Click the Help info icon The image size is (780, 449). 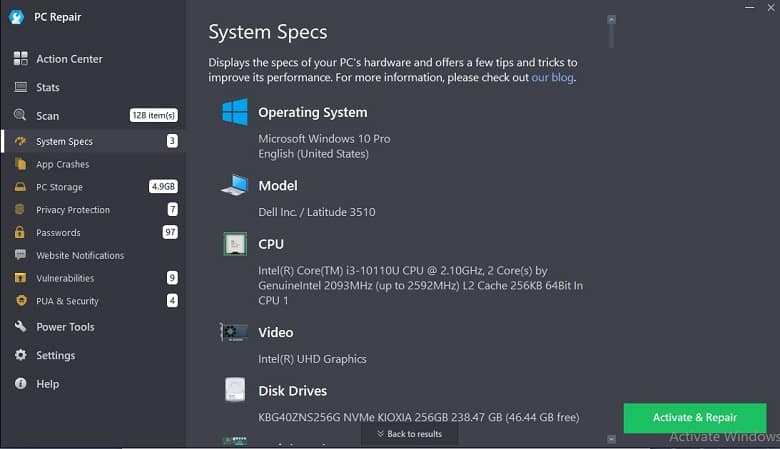[x=20, y=383]
